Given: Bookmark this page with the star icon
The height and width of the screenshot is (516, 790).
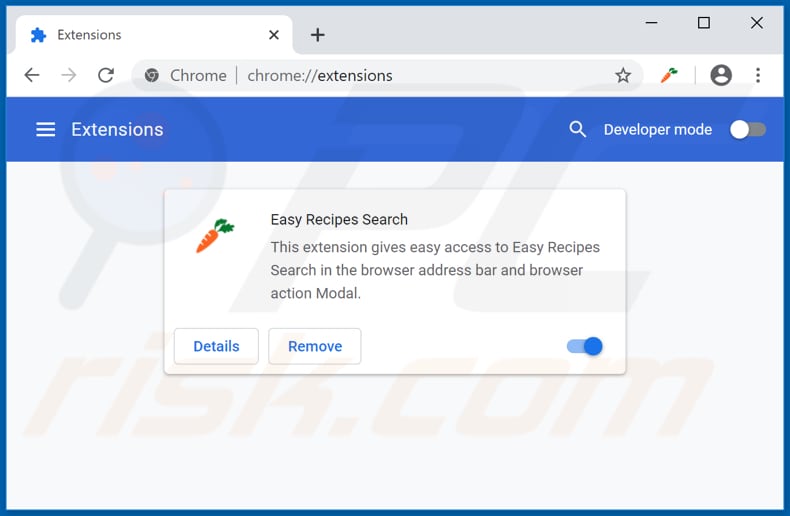Looking at the screenshot, I should 623,75.
